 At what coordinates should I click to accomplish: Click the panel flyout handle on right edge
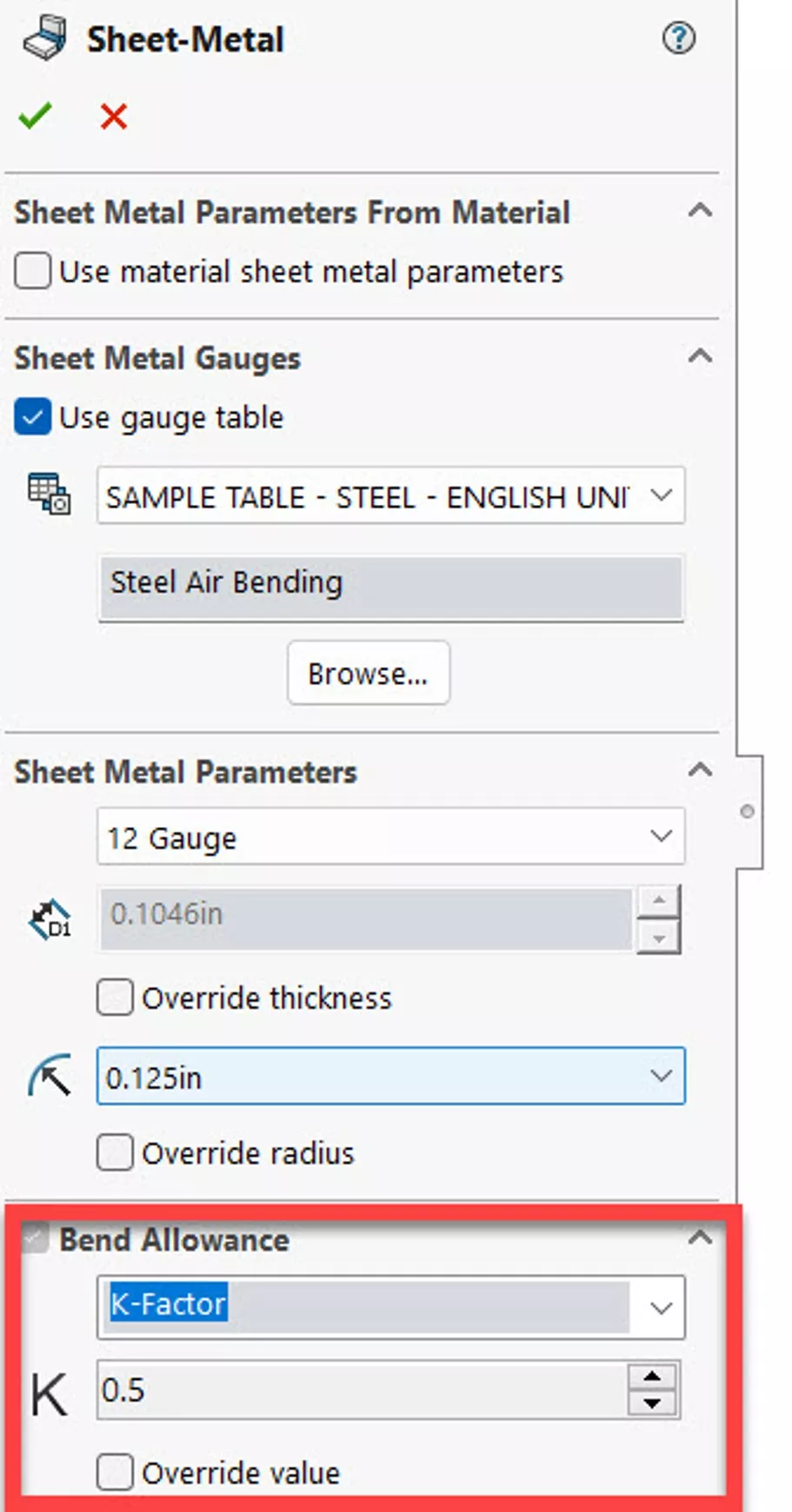(x=749, y=812)
